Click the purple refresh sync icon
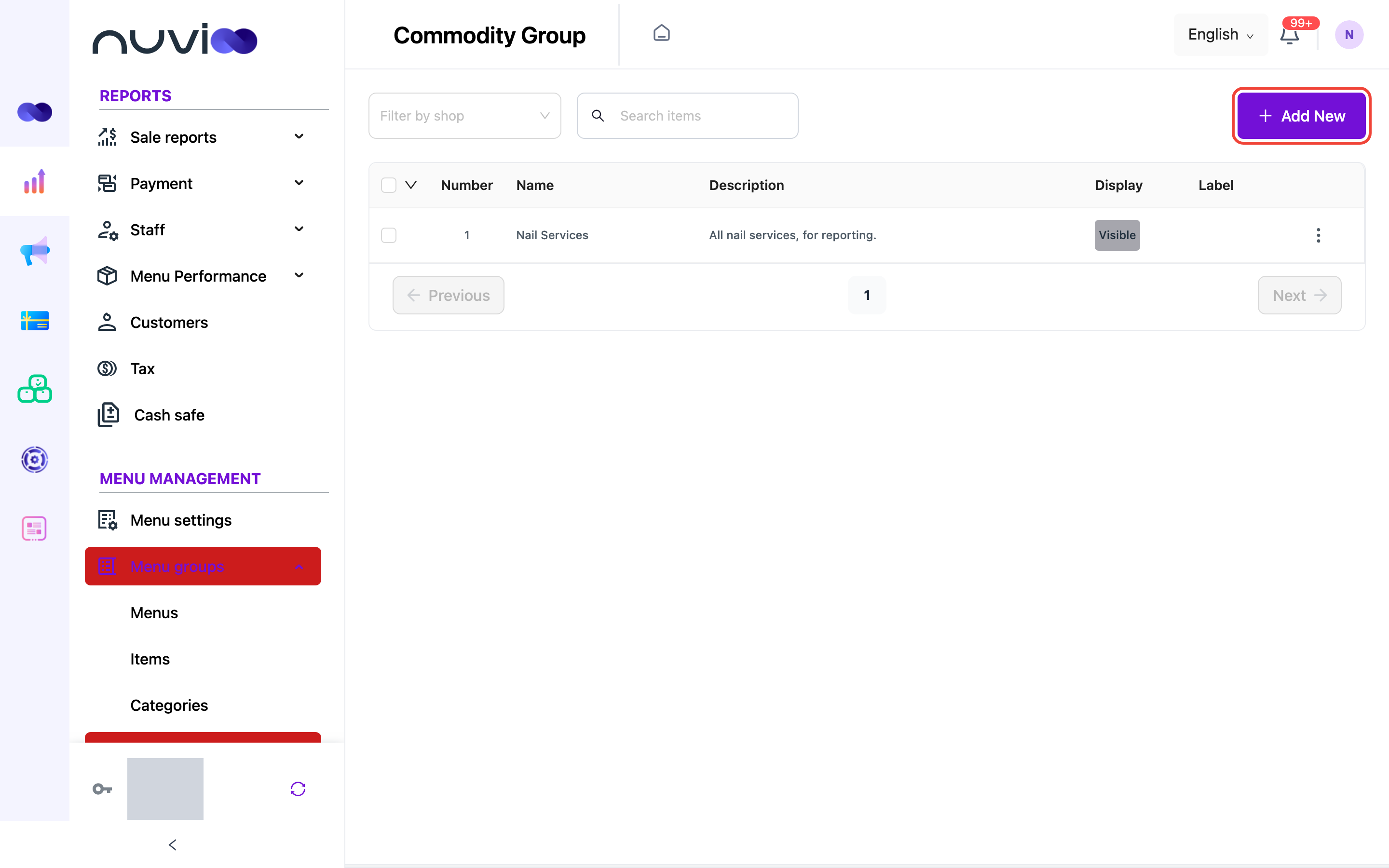This screenshot has height=868, width=1389. click(x=298, y=789)
